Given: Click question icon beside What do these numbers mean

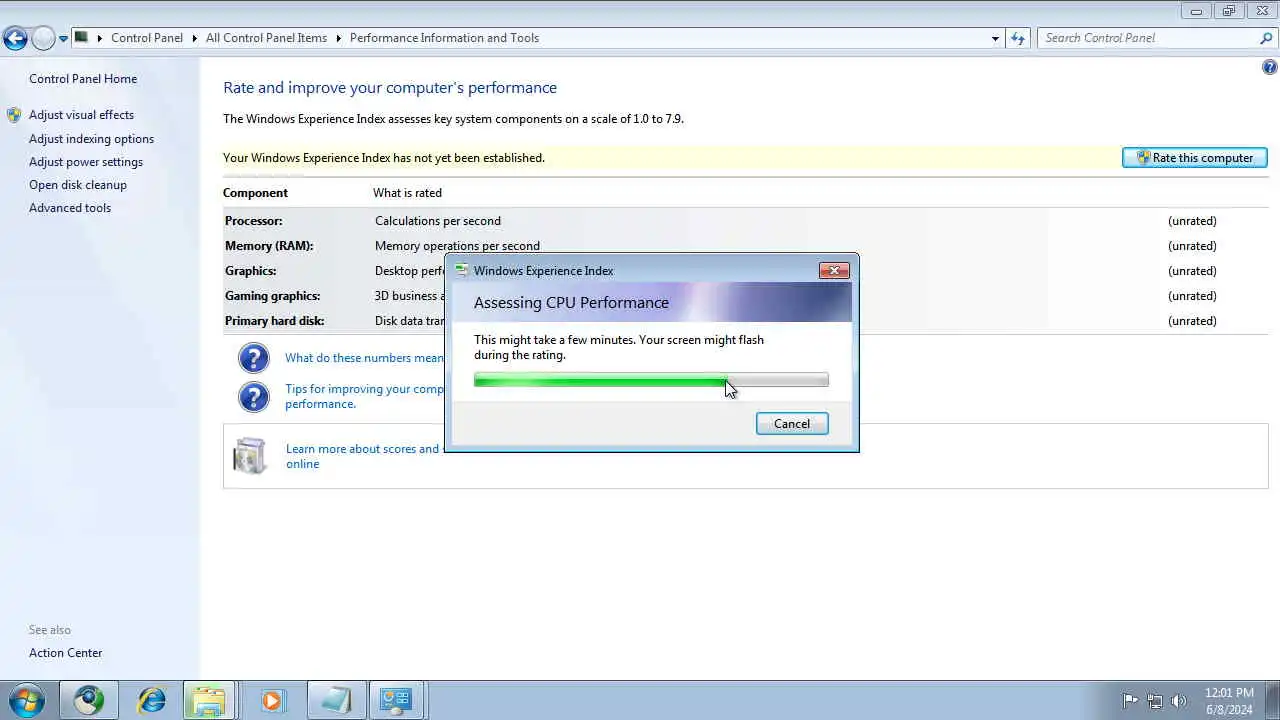Looking at the screenshot, I should point(254,358).
